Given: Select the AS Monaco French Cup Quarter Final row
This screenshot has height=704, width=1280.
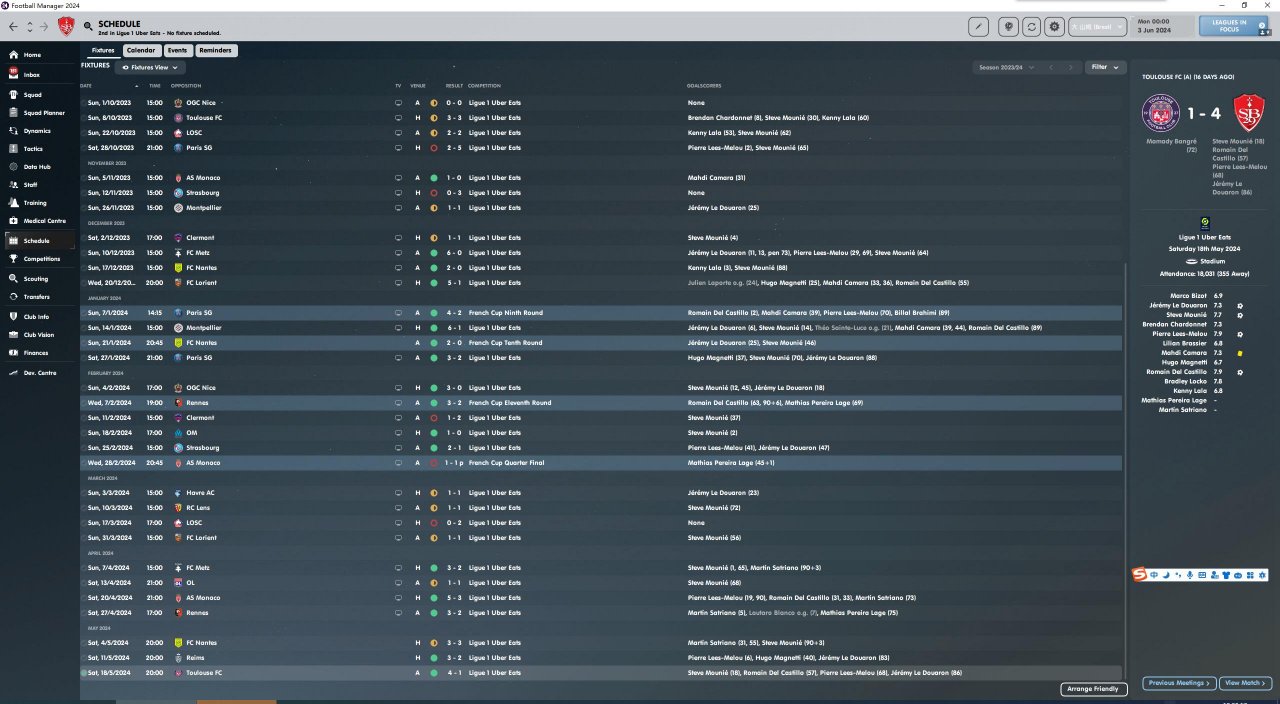Looking at the screenshot, I should (x=601, y=463).
